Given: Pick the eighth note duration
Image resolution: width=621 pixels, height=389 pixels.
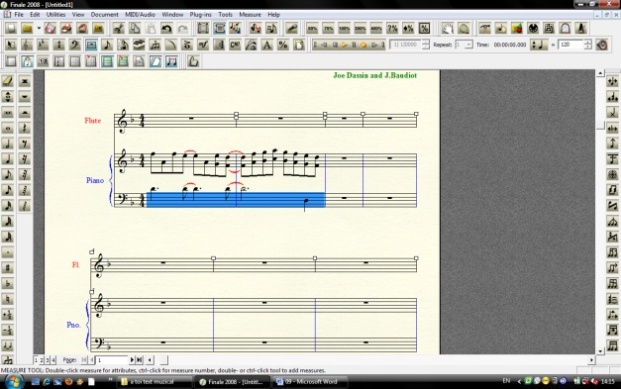Looking at the screenshot, I should [8, 174].
